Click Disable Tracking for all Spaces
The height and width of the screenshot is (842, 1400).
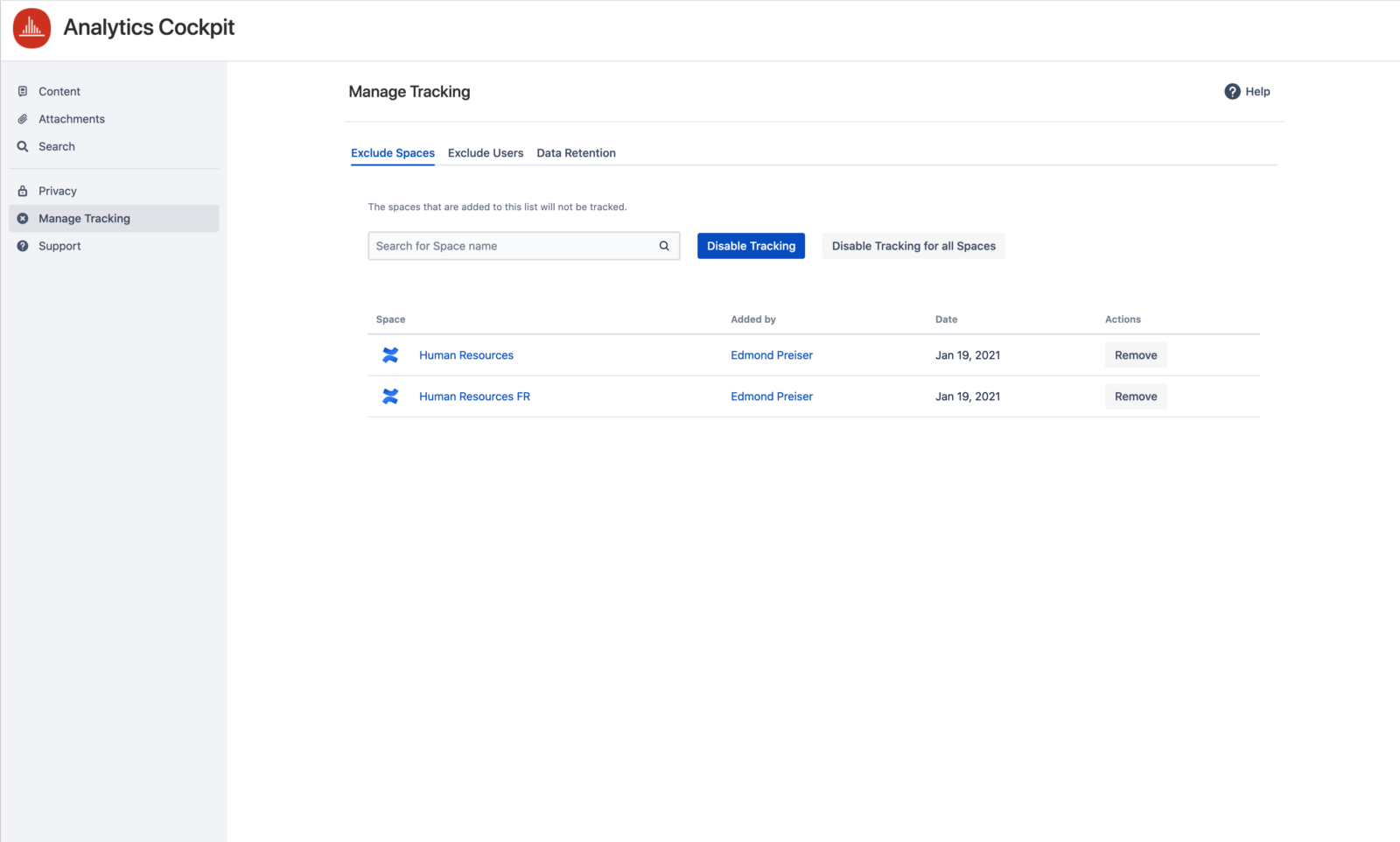pos(913,246)
